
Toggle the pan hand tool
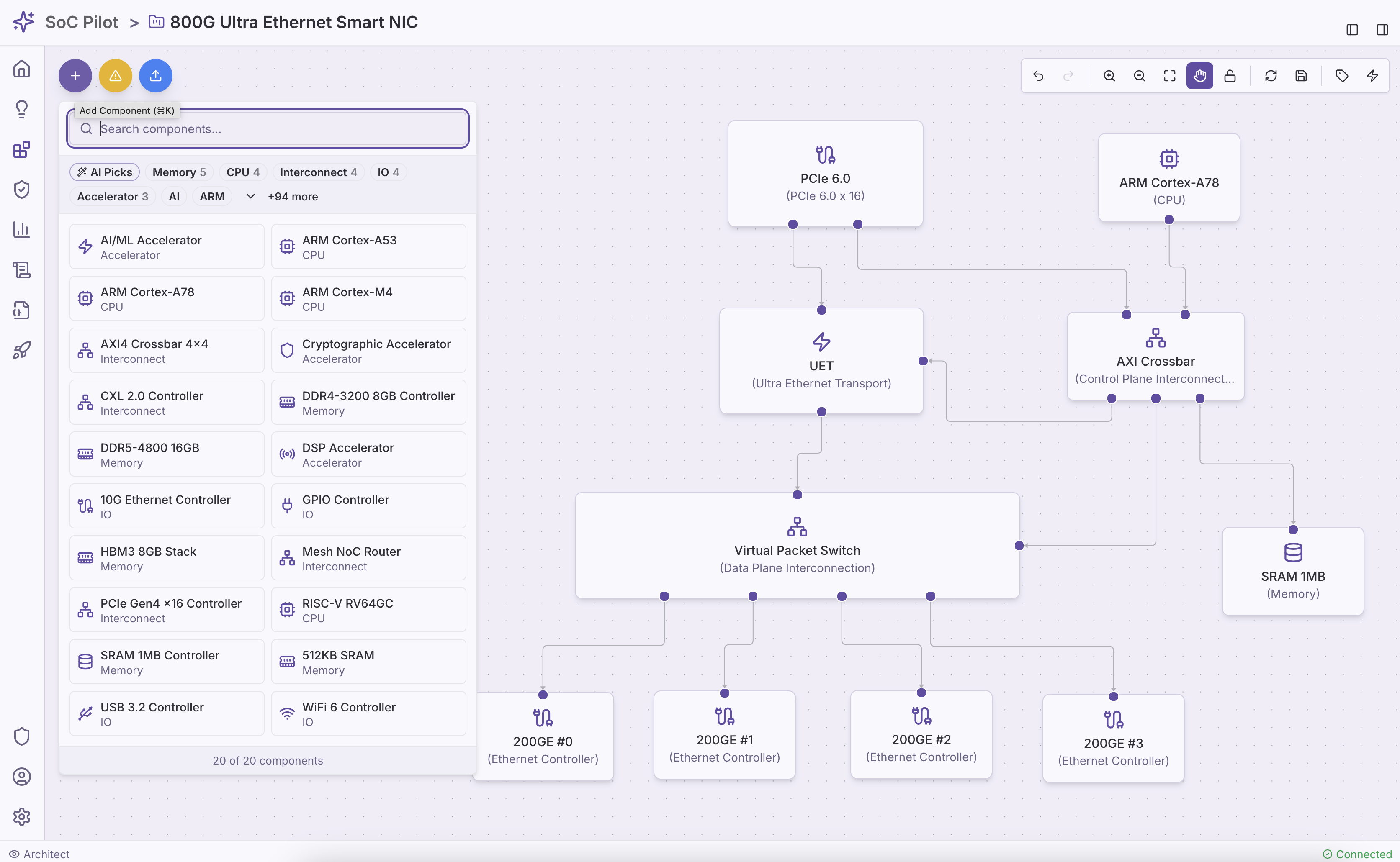1200,76
